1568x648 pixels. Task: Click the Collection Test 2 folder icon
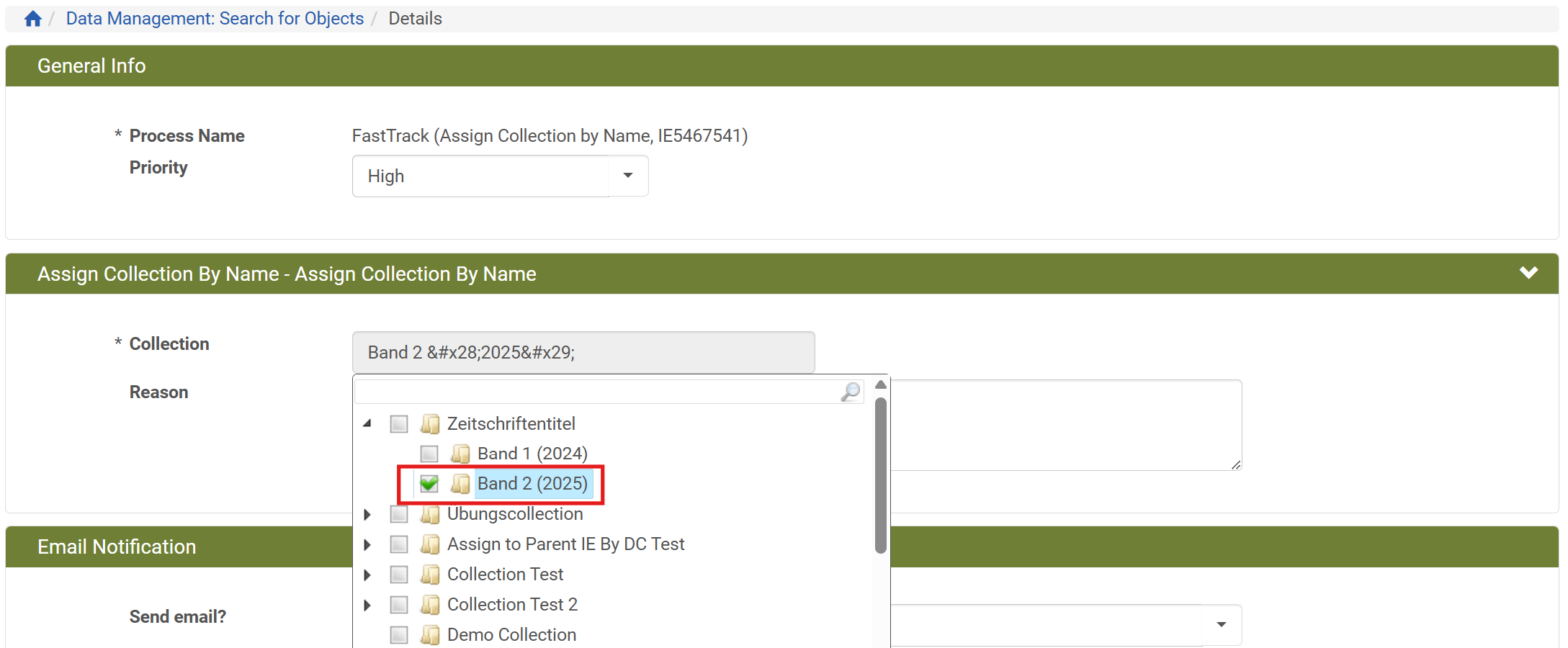click(x=430, y=605)
